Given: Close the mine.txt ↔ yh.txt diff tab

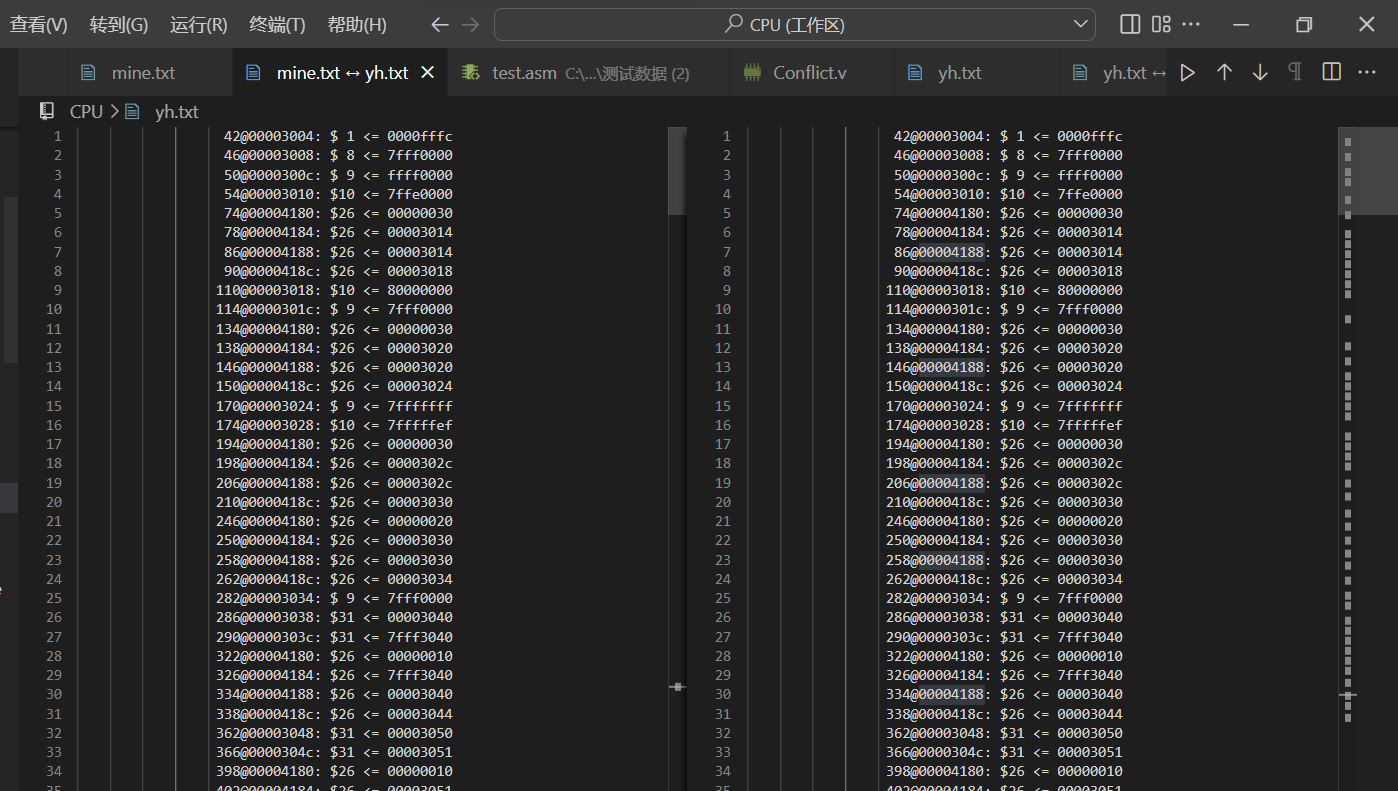Looking at the screenshot, I should (x=428, y=73).
